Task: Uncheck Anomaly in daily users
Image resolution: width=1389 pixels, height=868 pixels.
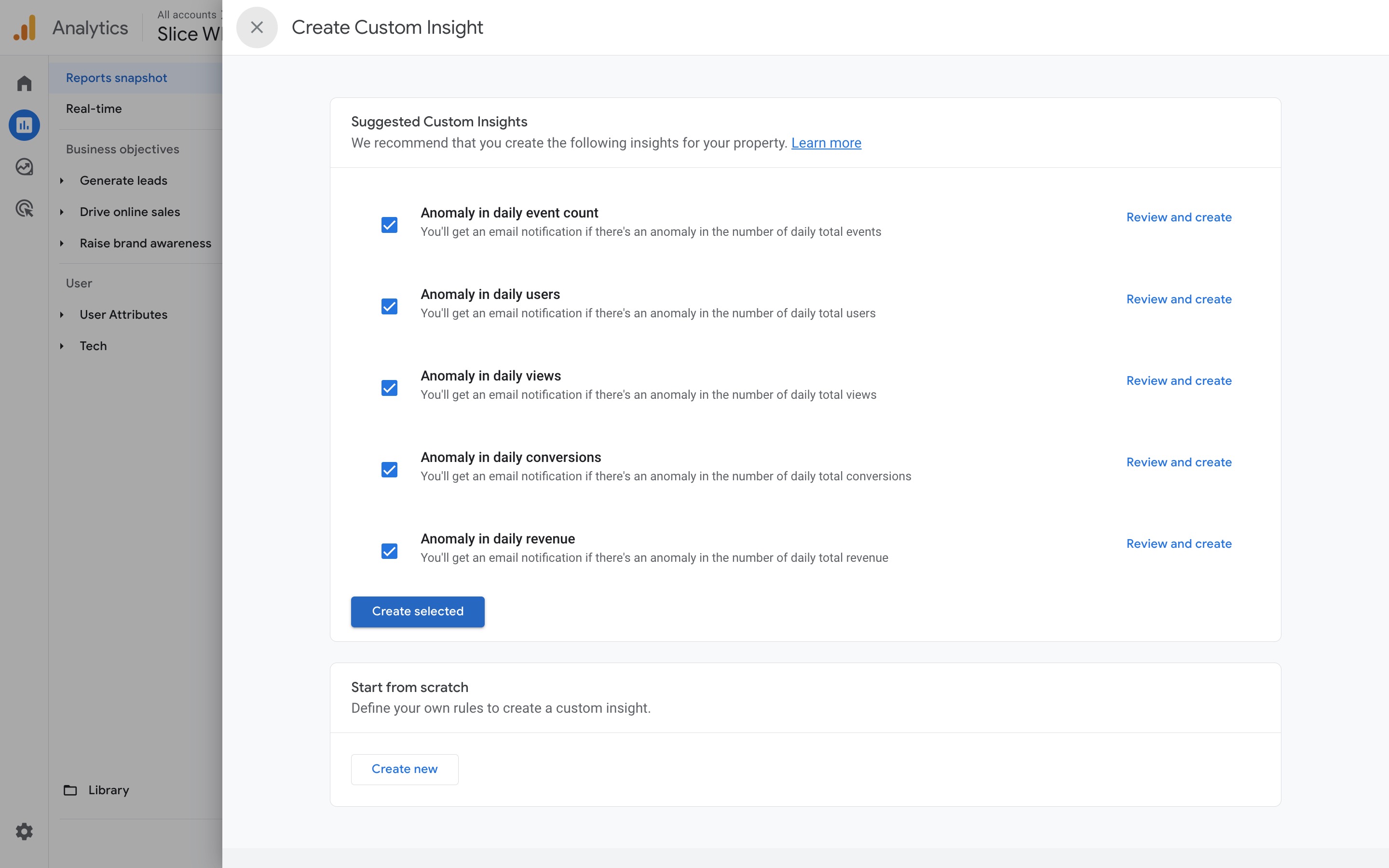Action: coord(389,306)
